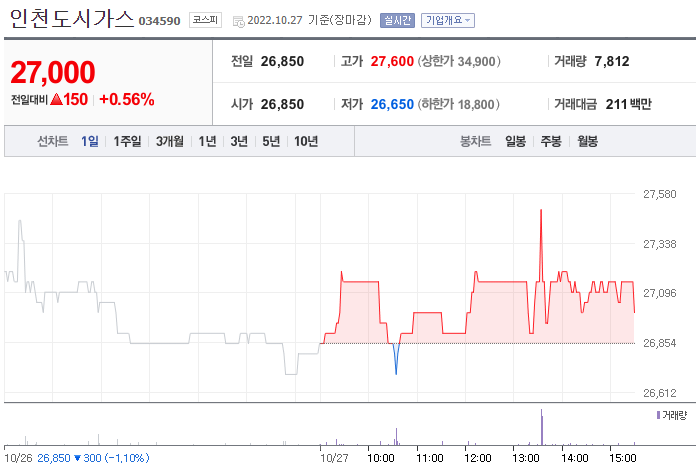This screenshot has width=696, height=475.
Task: Click the 고가 value 27,600
Action: (392, 61)
